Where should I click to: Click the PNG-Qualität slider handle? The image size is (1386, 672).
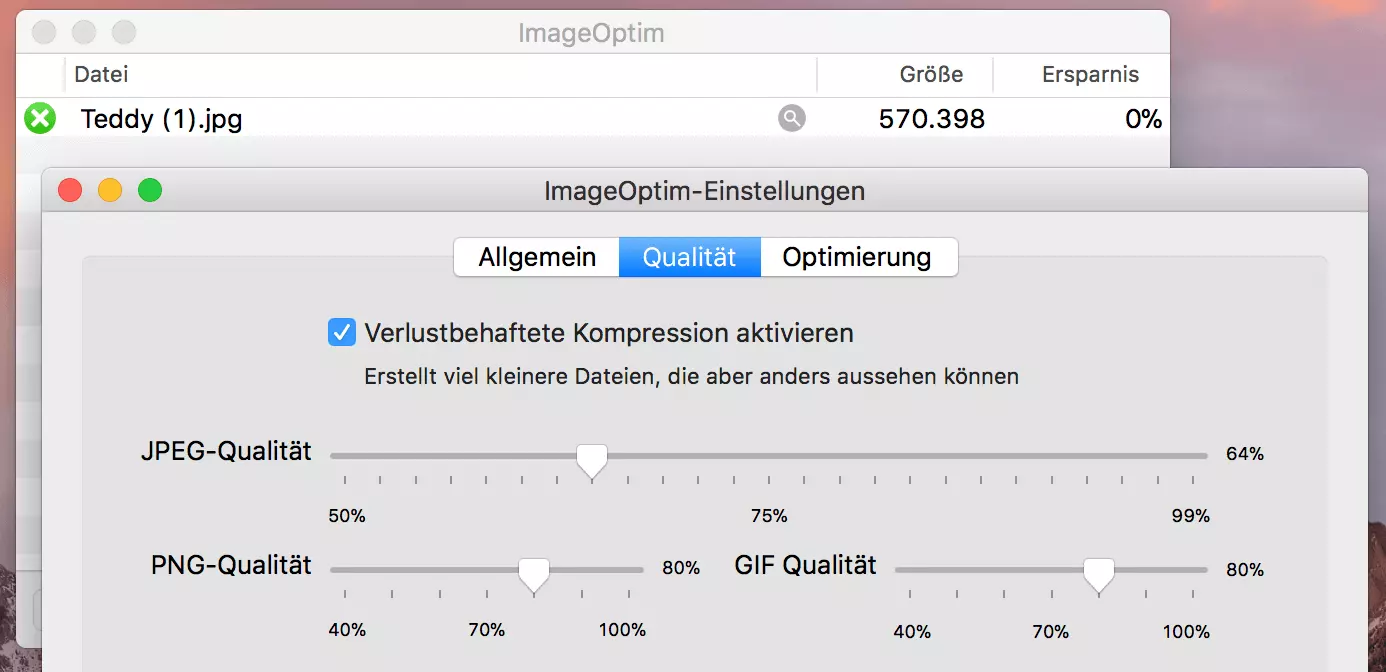tap(534, 573)
